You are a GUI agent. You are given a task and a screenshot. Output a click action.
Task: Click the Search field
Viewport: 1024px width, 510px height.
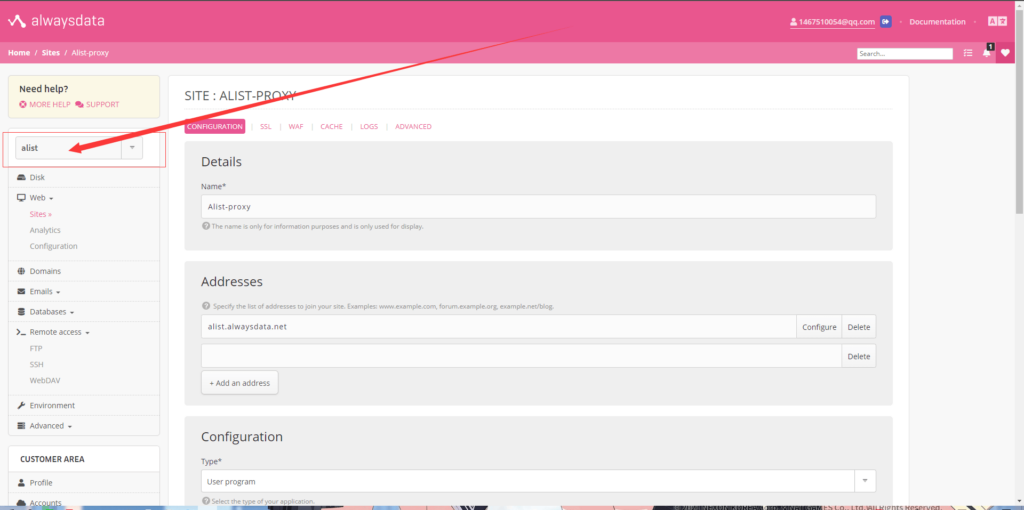coord(904,54)
